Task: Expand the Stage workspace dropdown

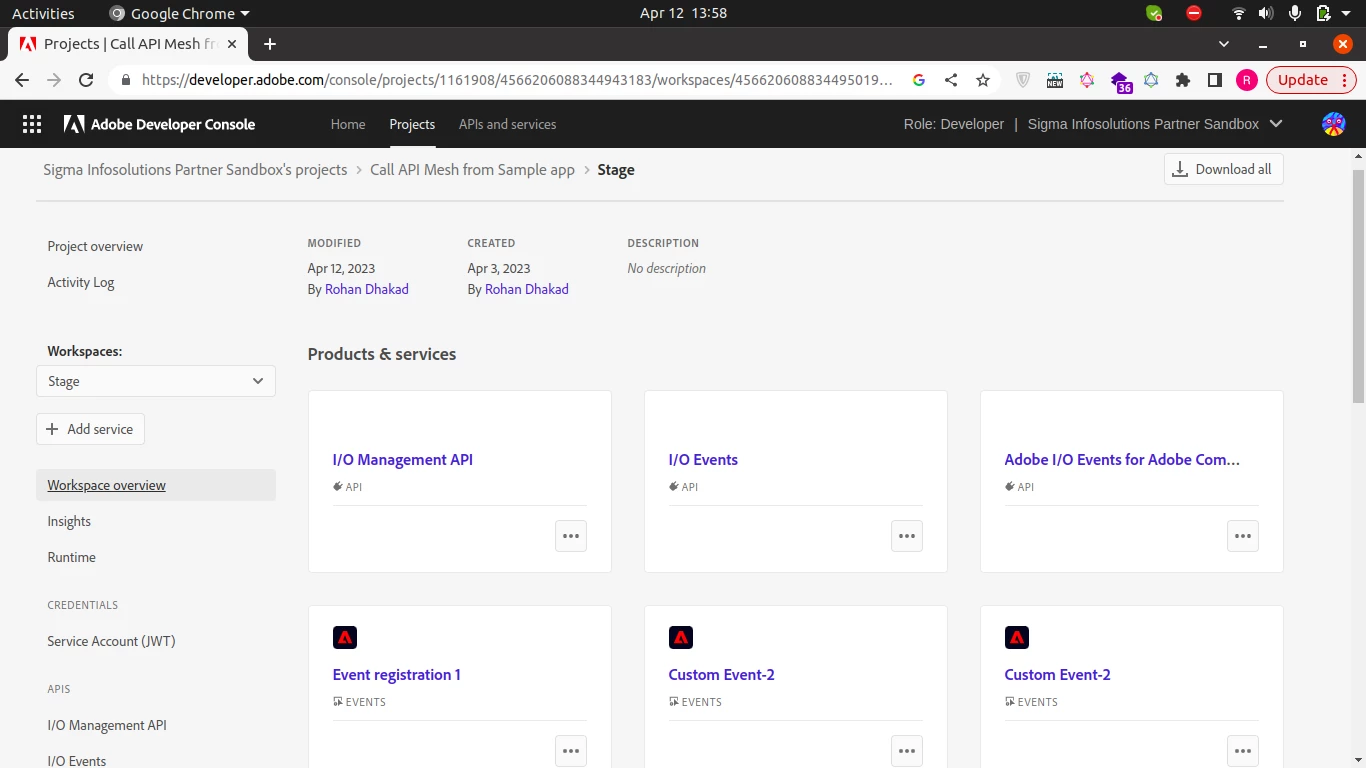Action: click(156, 381)
